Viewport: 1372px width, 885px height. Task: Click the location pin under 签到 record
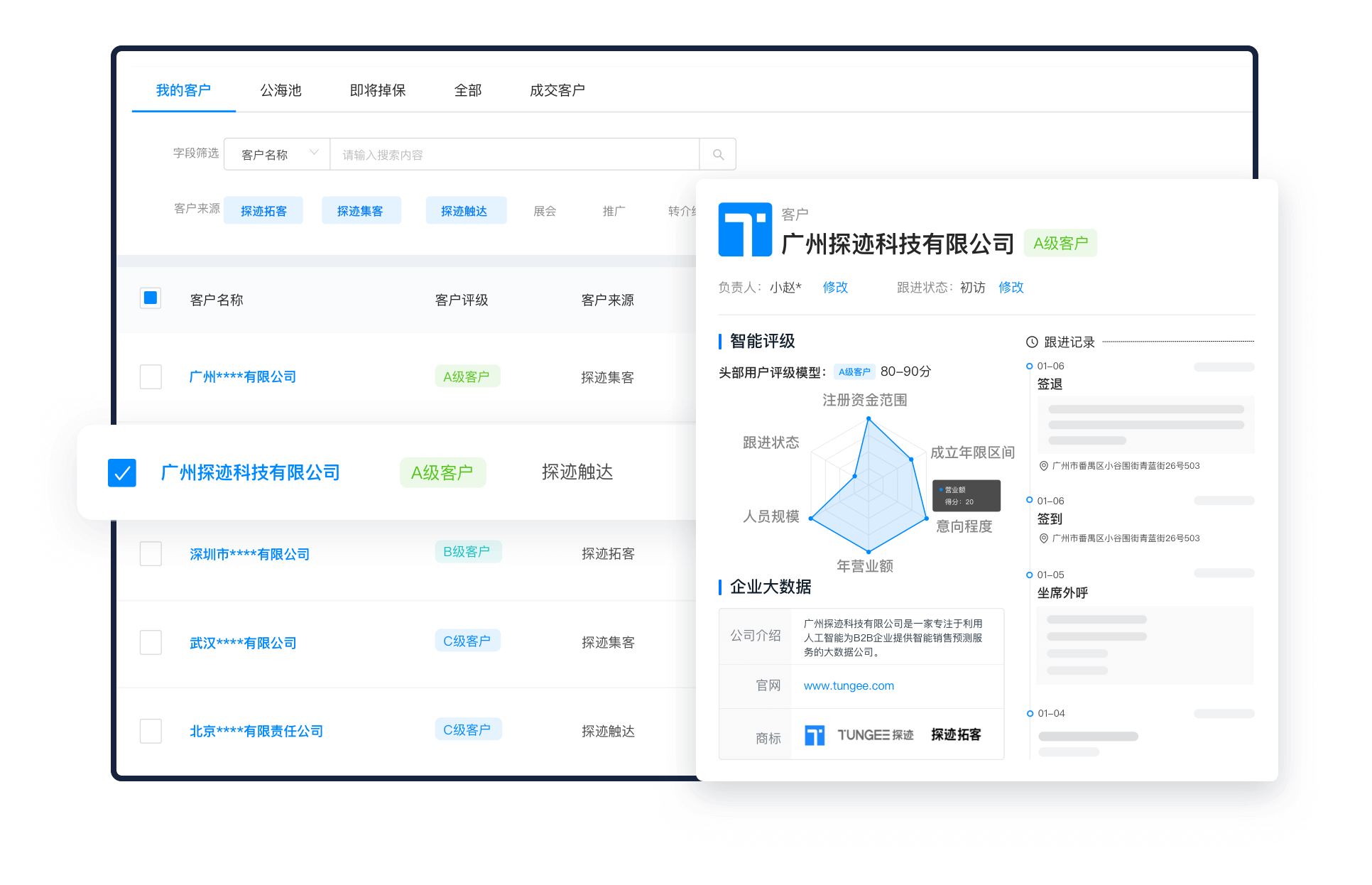coord(1044,538)
